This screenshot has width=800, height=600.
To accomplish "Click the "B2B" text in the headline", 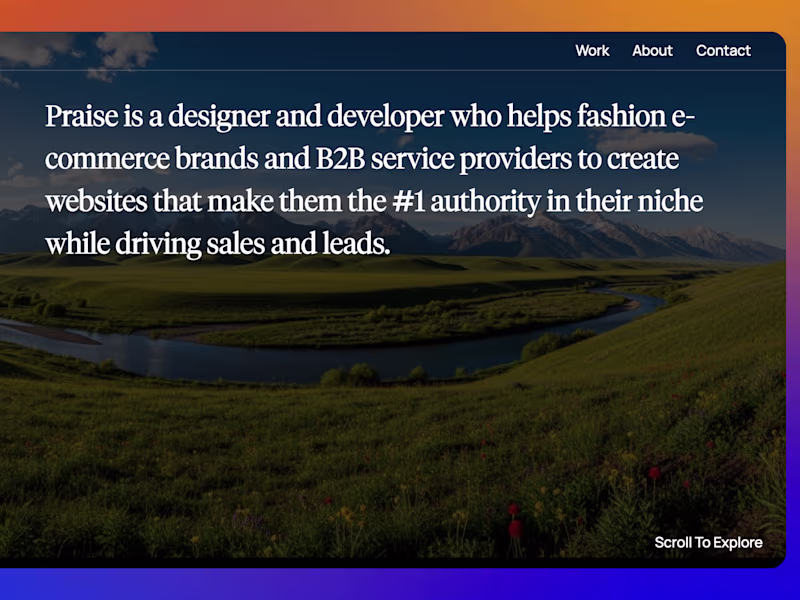I will pos(340,159).
